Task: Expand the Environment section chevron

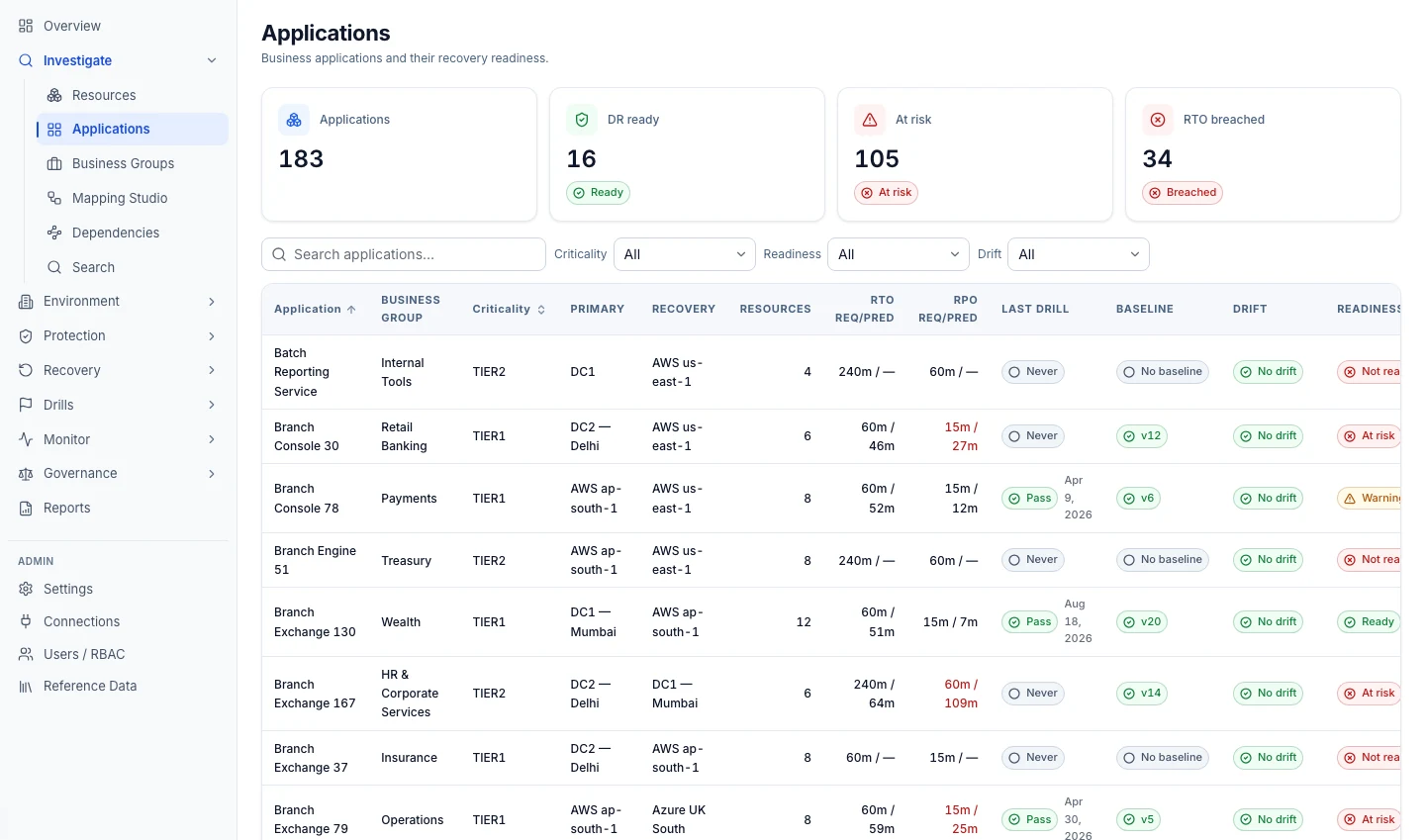Action: click(212, 302)
